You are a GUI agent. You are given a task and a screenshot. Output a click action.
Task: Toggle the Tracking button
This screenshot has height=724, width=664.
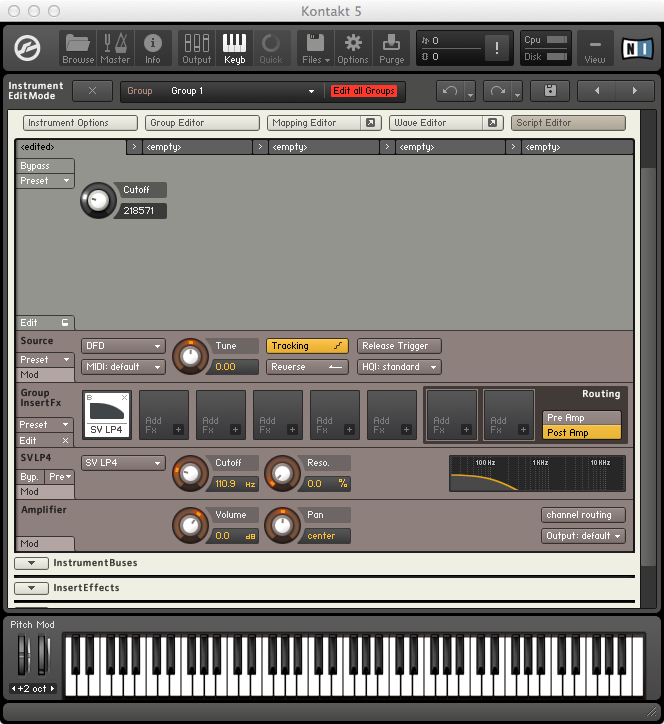(307, 346)
